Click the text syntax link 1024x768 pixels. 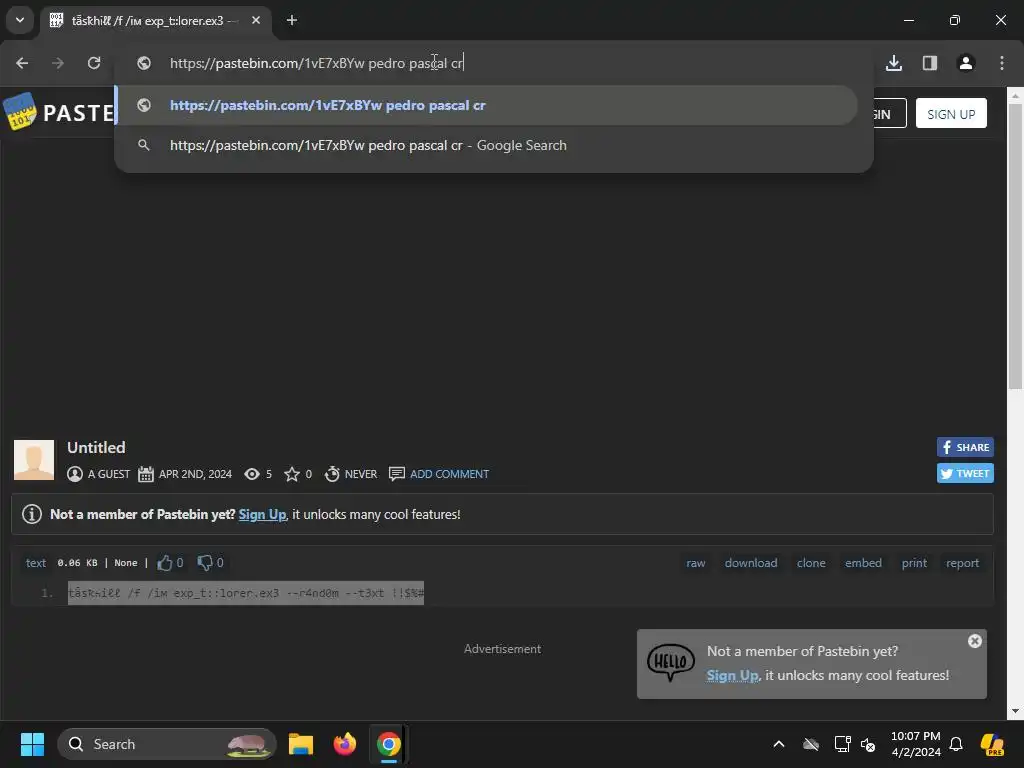point(36,563)
